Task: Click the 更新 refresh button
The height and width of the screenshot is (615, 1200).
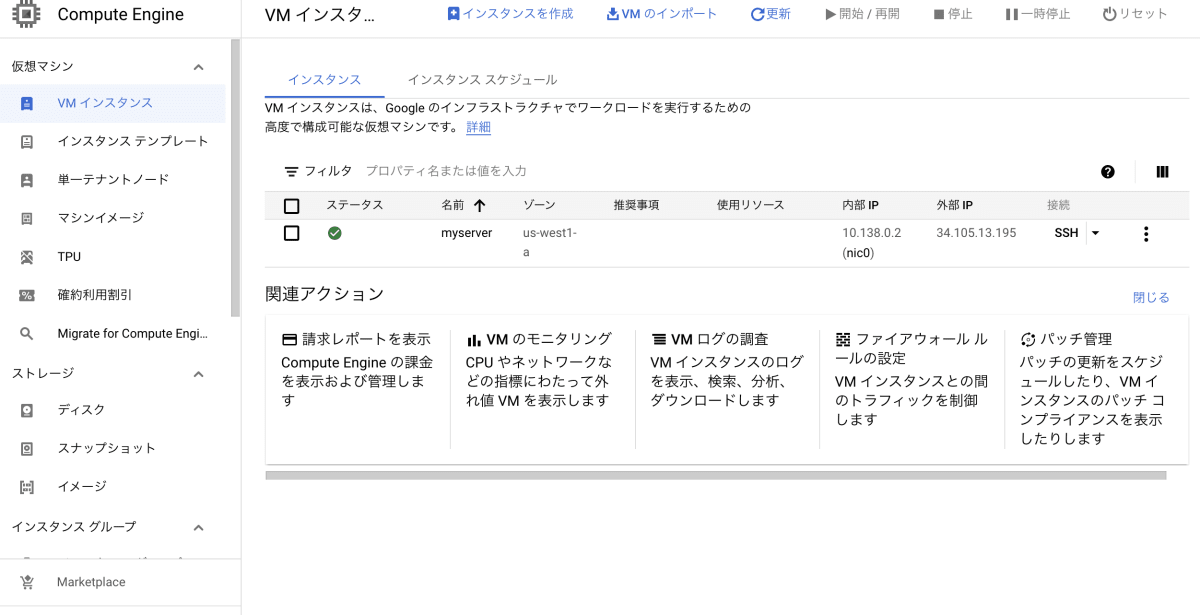Action: click(771, 14)
